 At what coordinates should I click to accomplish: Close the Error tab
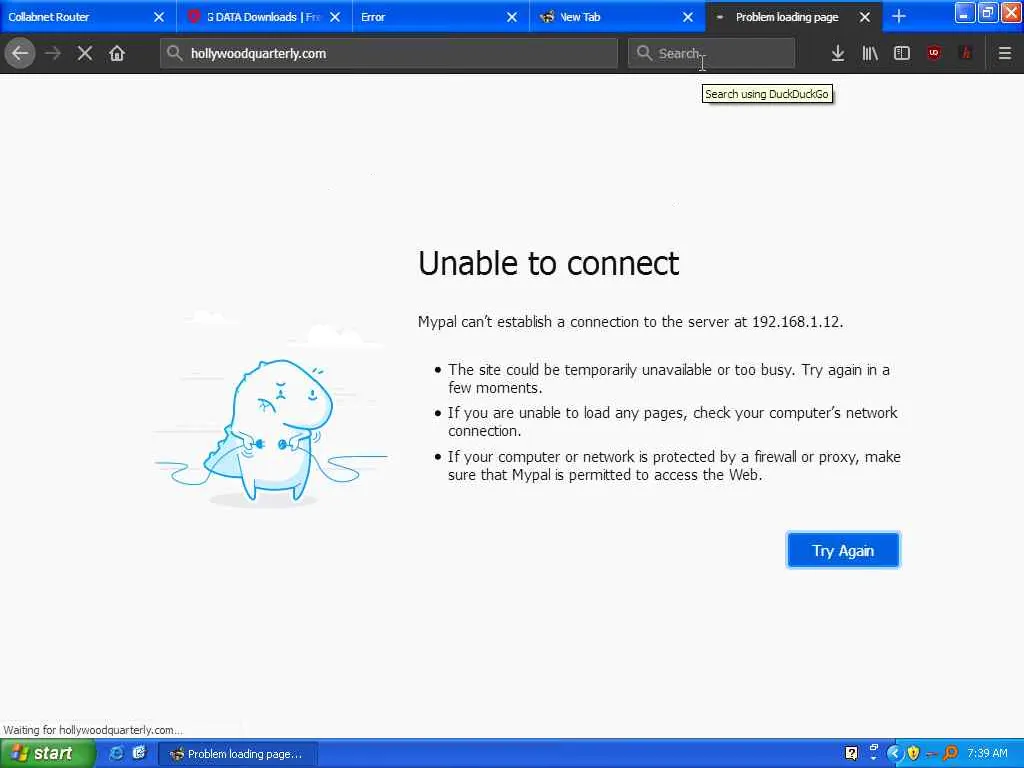pyautogui.click(x=512, y=17)
